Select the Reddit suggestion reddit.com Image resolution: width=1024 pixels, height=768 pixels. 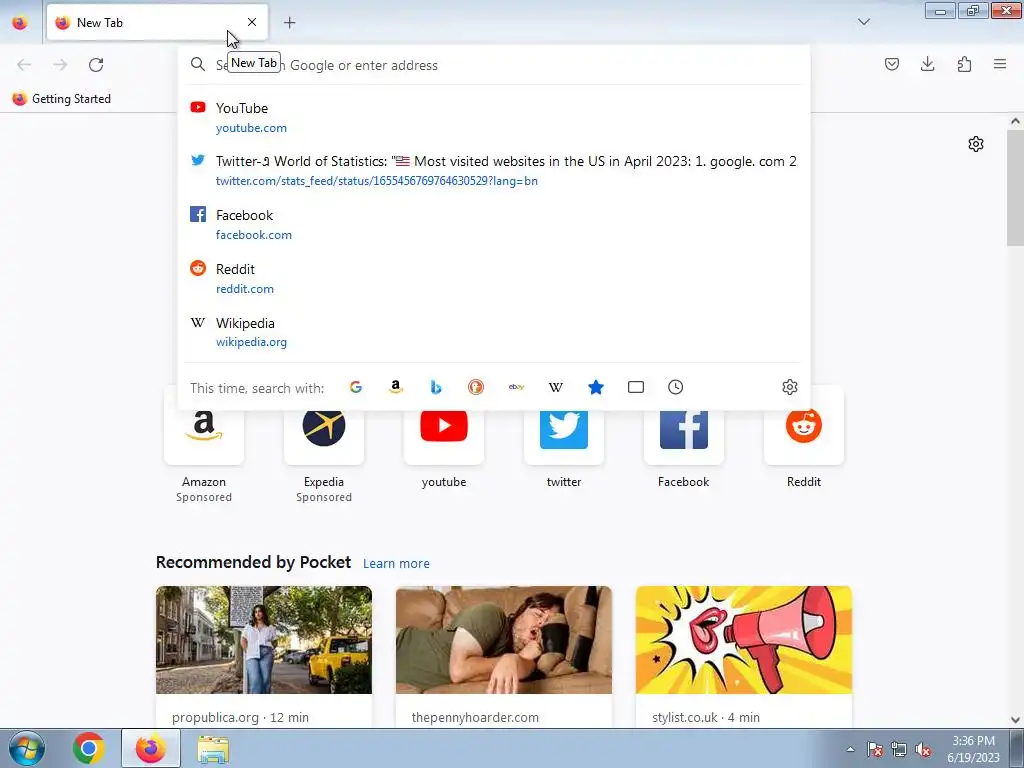point(494,278)
